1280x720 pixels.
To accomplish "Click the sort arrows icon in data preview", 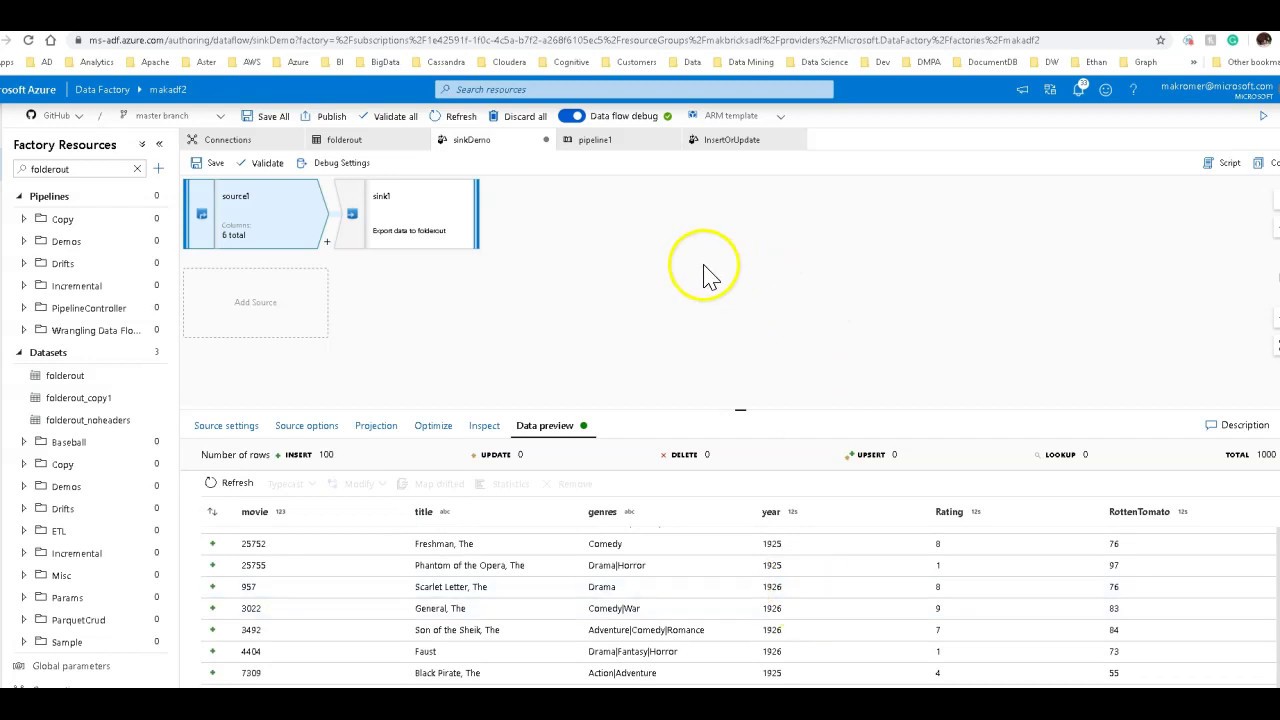I will 212,512.
